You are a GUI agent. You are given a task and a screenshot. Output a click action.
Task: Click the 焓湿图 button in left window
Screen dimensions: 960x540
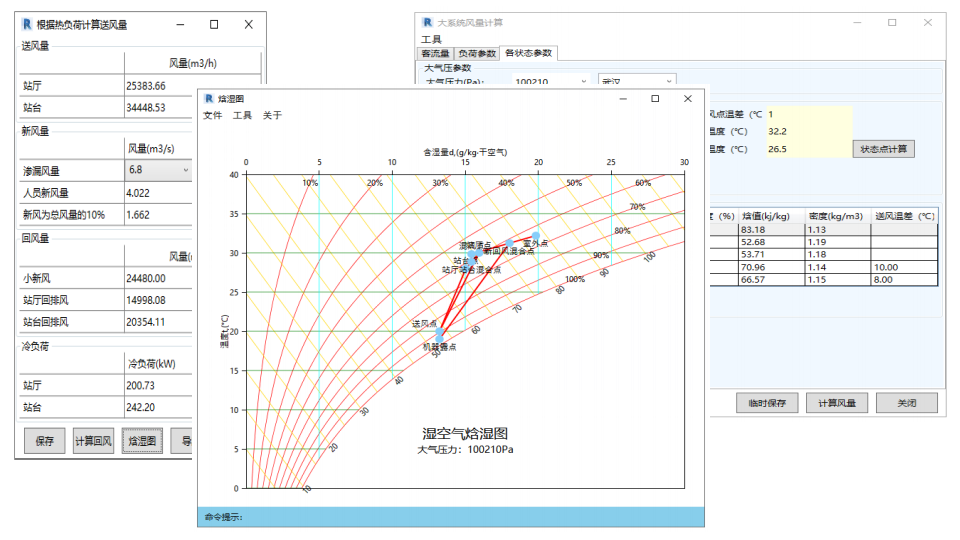(142, 441)
